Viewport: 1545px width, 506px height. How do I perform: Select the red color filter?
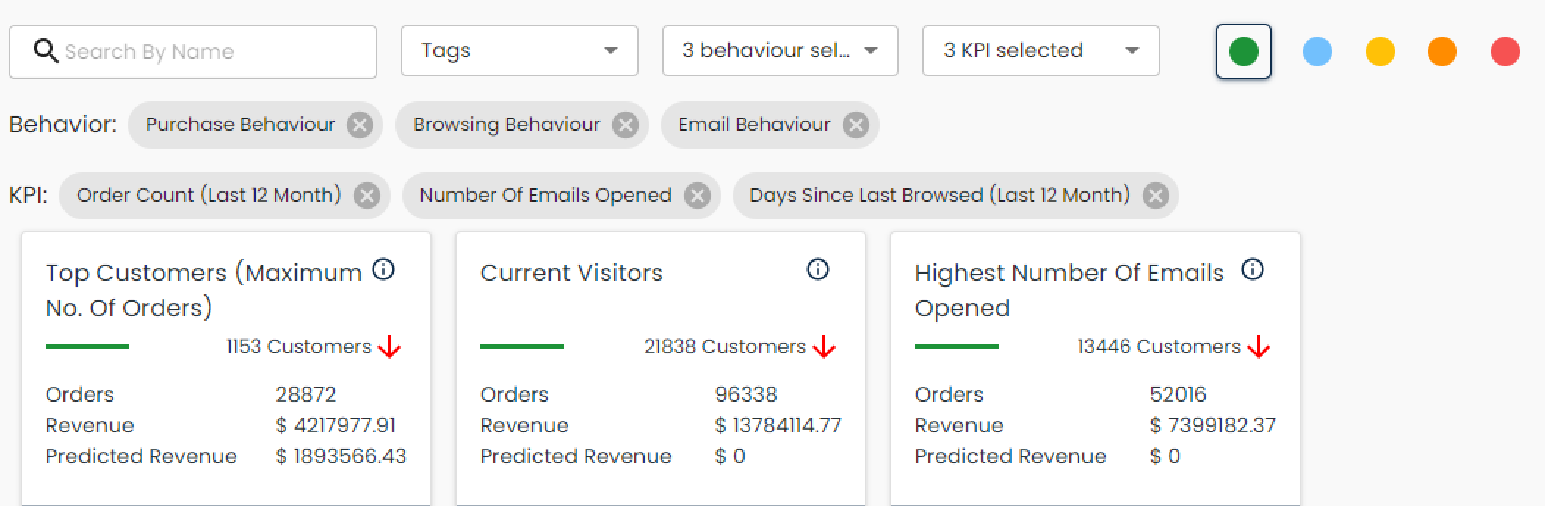click(1505, 52)
